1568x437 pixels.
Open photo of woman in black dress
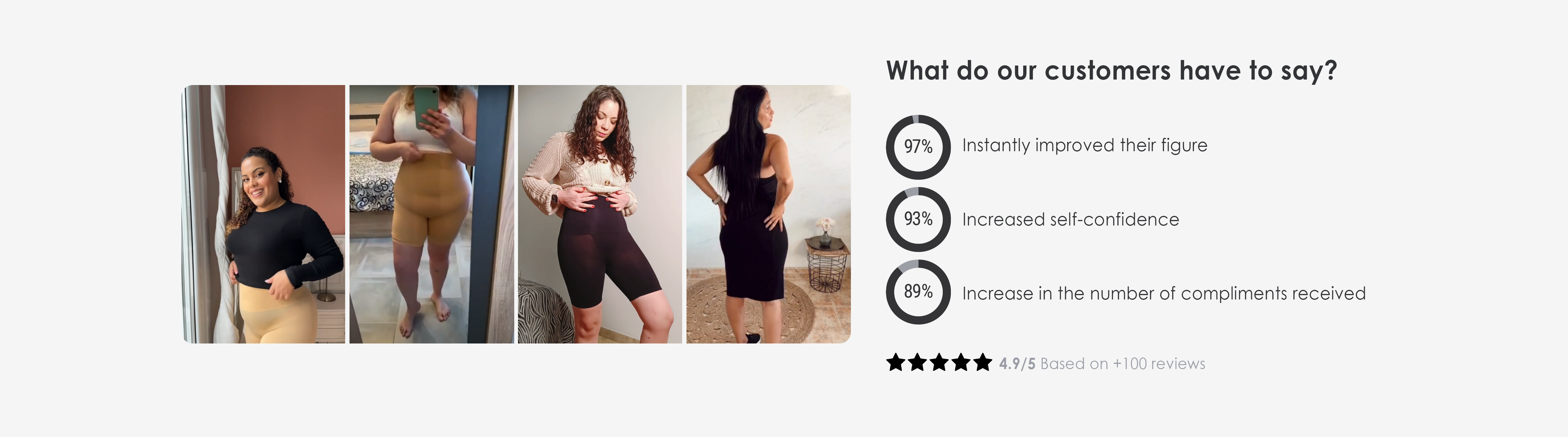[x=768, y=214]
